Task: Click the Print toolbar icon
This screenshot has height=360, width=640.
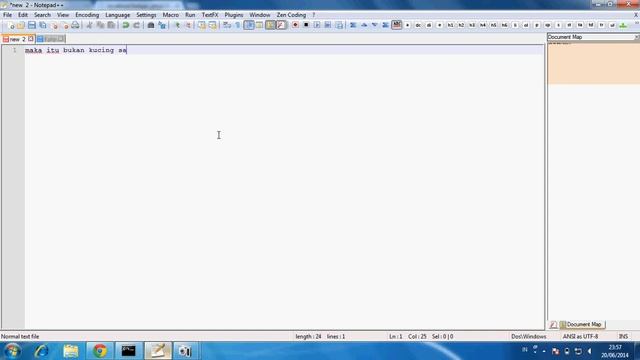Action: point(75,25)
